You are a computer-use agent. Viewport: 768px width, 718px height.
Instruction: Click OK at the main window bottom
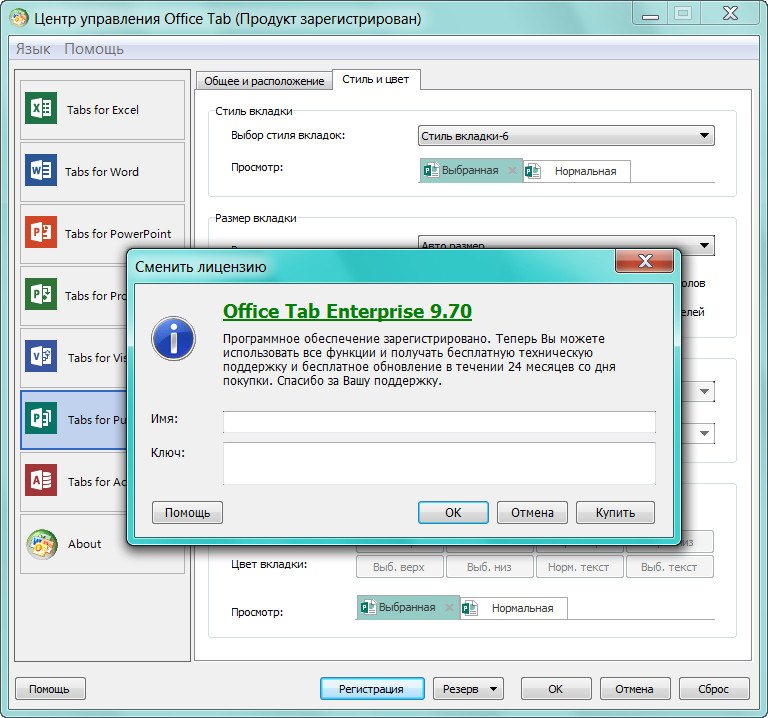(x=555, y=689)
